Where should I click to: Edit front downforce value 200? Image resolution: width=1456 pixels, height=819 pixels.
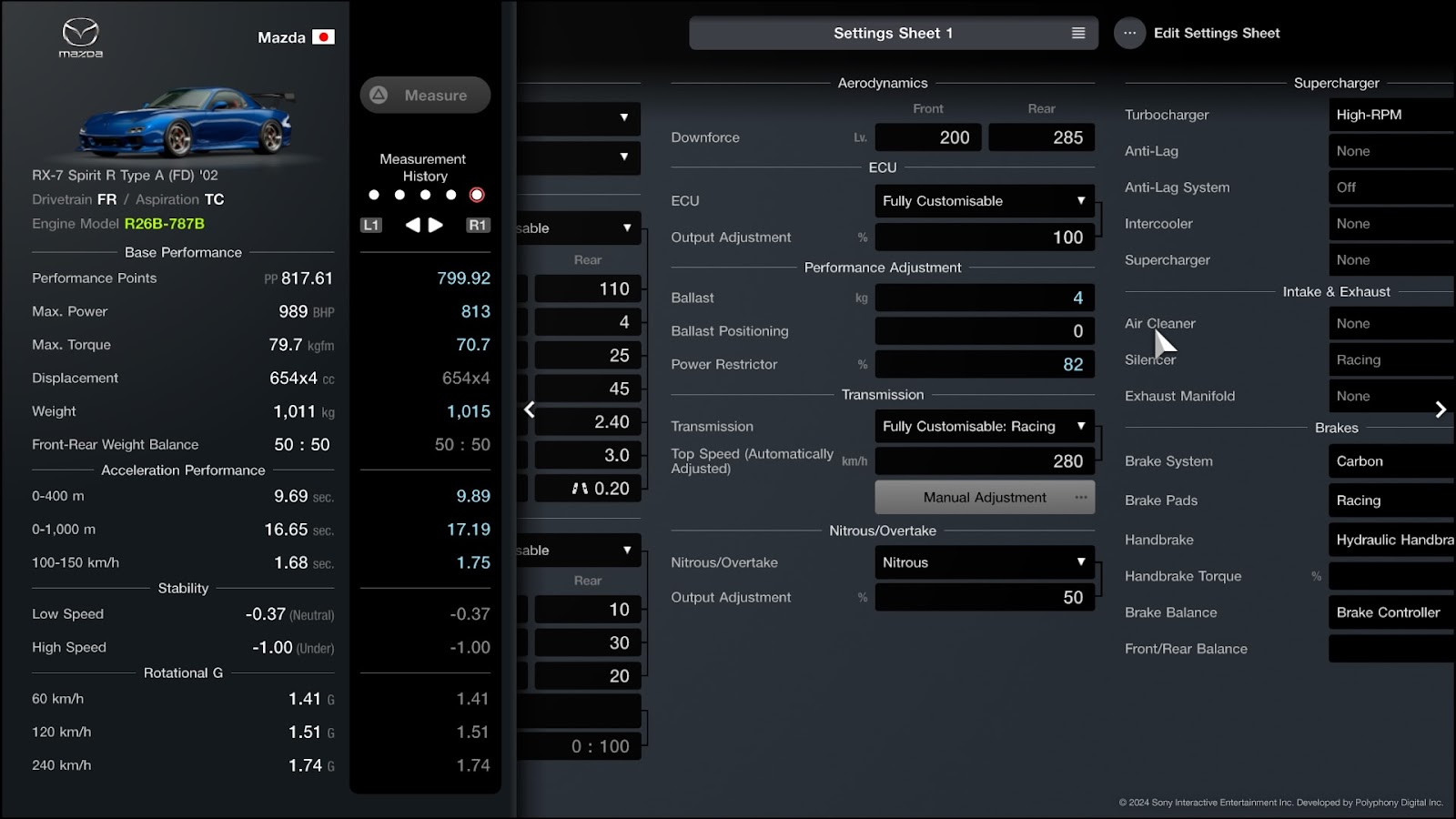coord(928,137)
